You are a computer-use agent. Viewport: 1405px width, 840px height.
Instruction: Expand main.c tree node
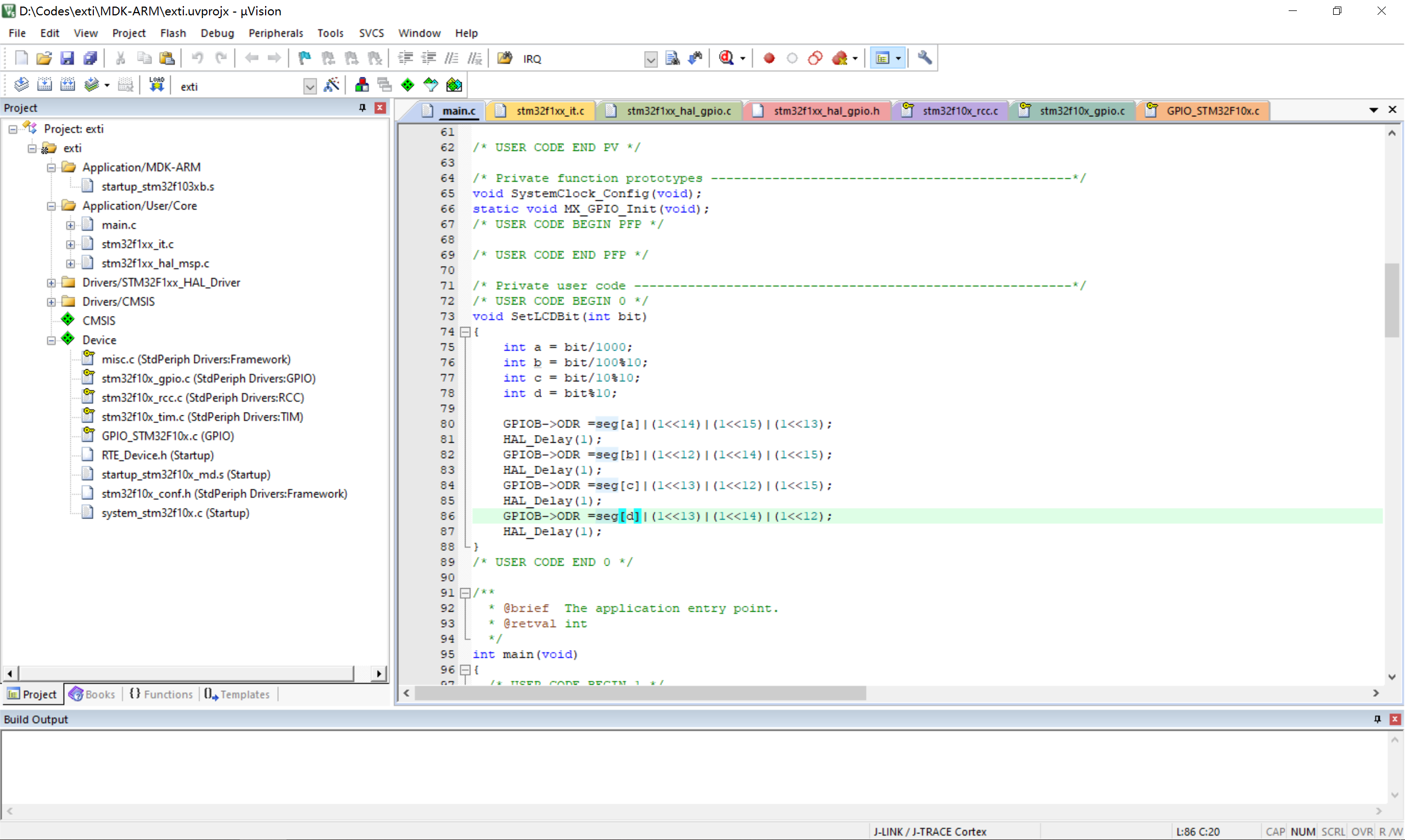click(70, 225)
